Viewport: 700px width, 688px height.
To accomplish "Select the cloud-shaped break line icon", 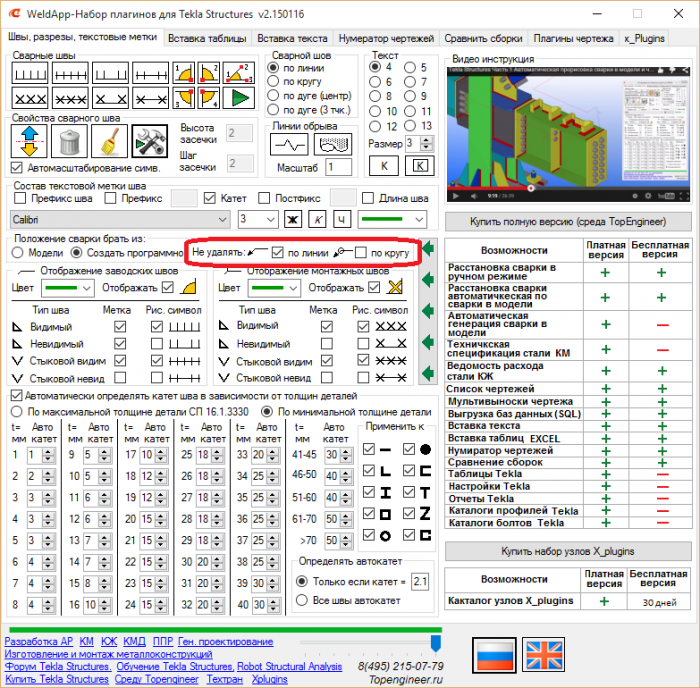I will (333, 145).
